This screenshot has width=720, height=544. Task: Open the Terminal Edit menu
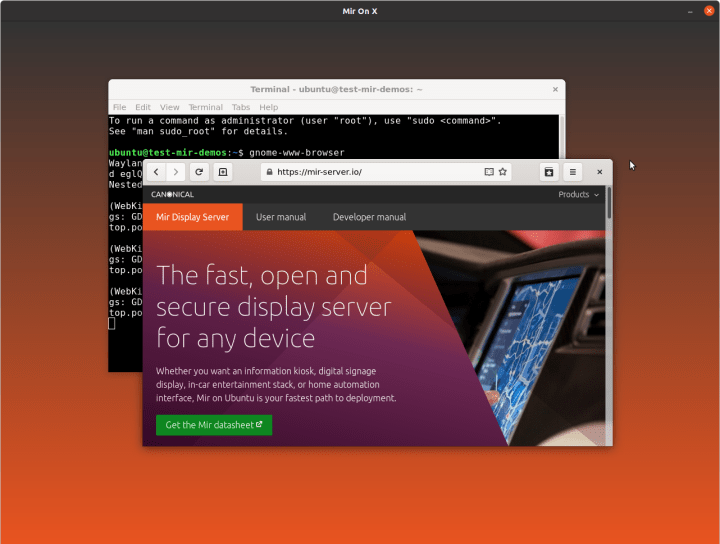pos(143,107)
